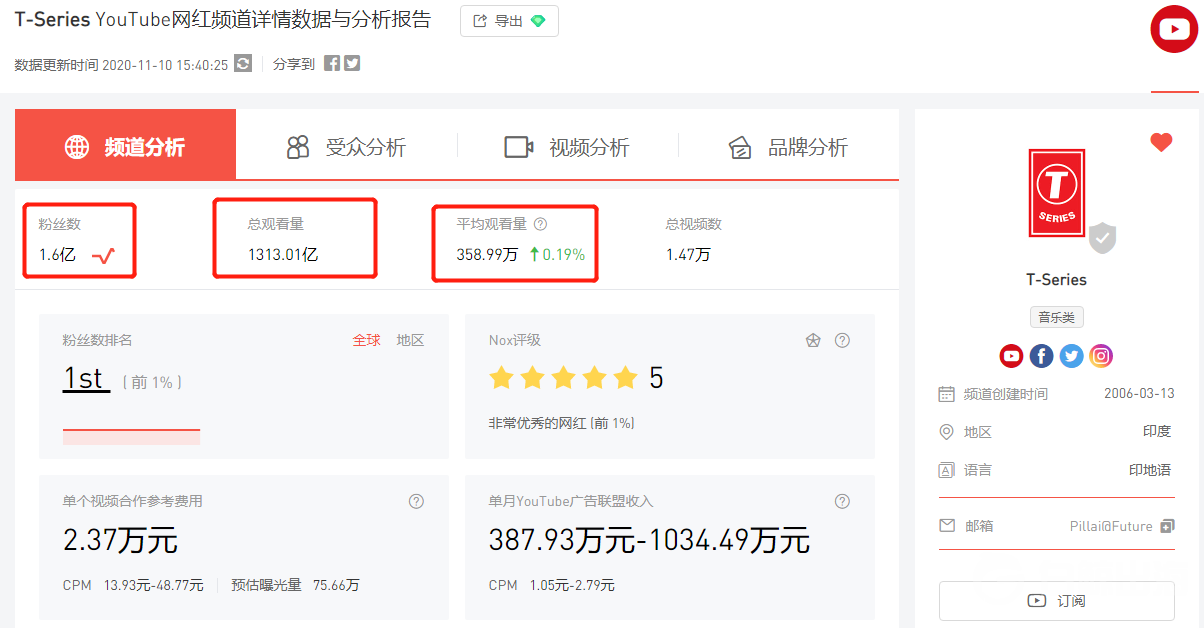1204x628 pixels.
Task: Click the refresh data update icon
Action: point(243,64)
